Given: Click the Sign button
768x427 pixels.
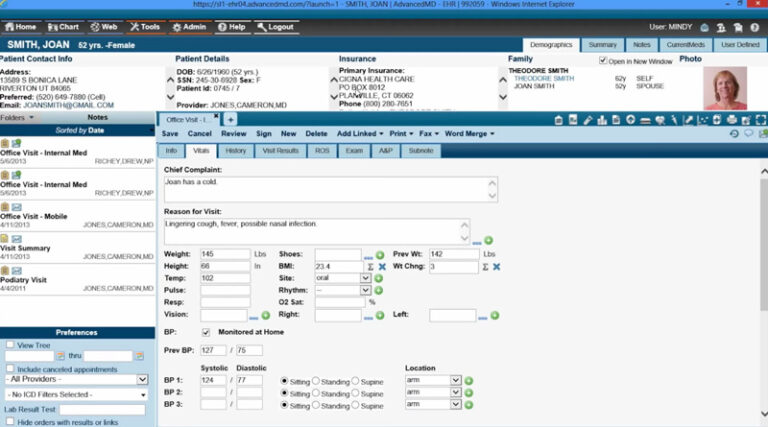Looking at the screenshot, I should (264, 134).
